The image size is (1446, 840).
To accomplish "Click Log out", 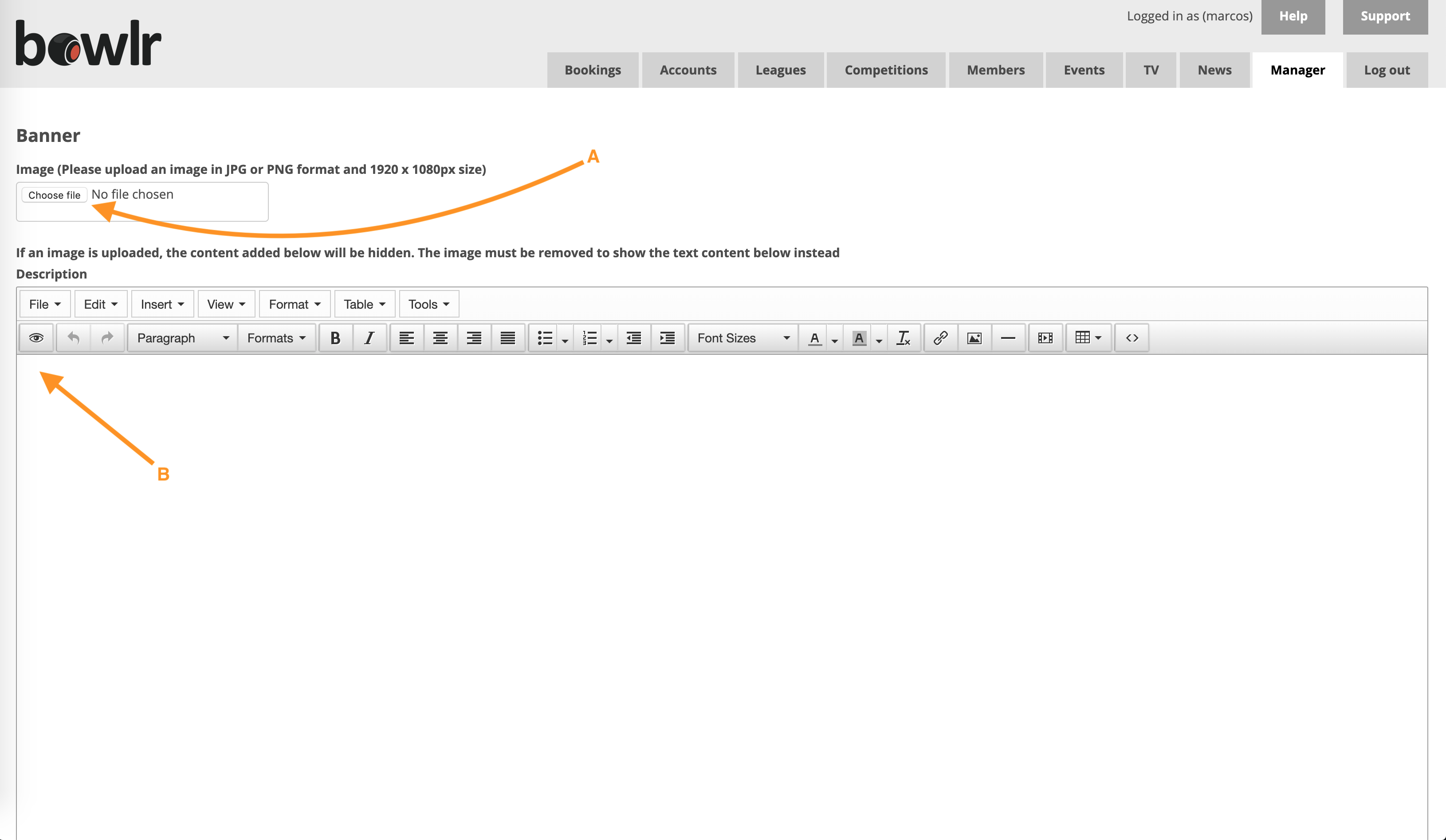I will click(x=1387, y=70).
